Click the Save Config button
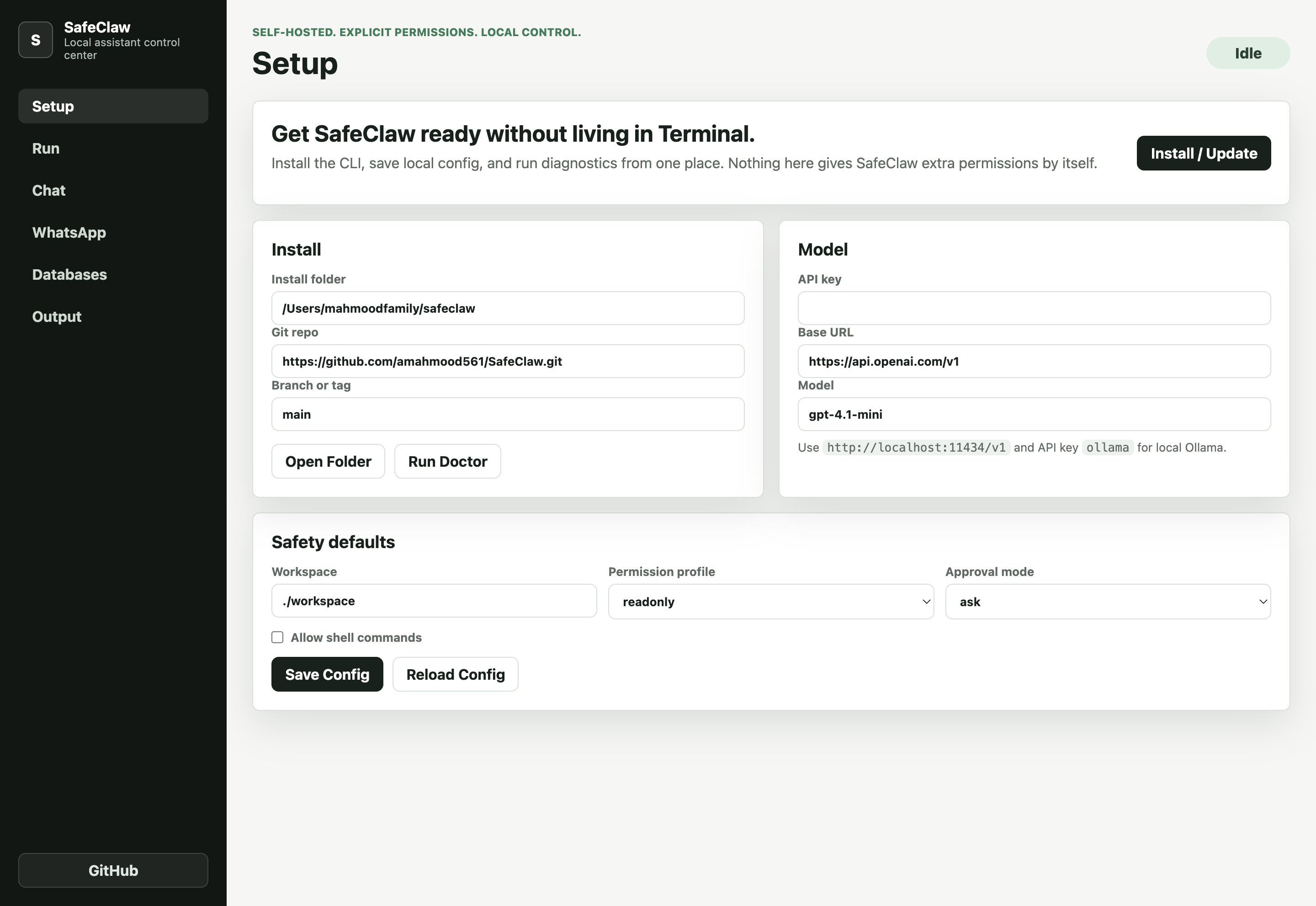 [x=328, y=674]
